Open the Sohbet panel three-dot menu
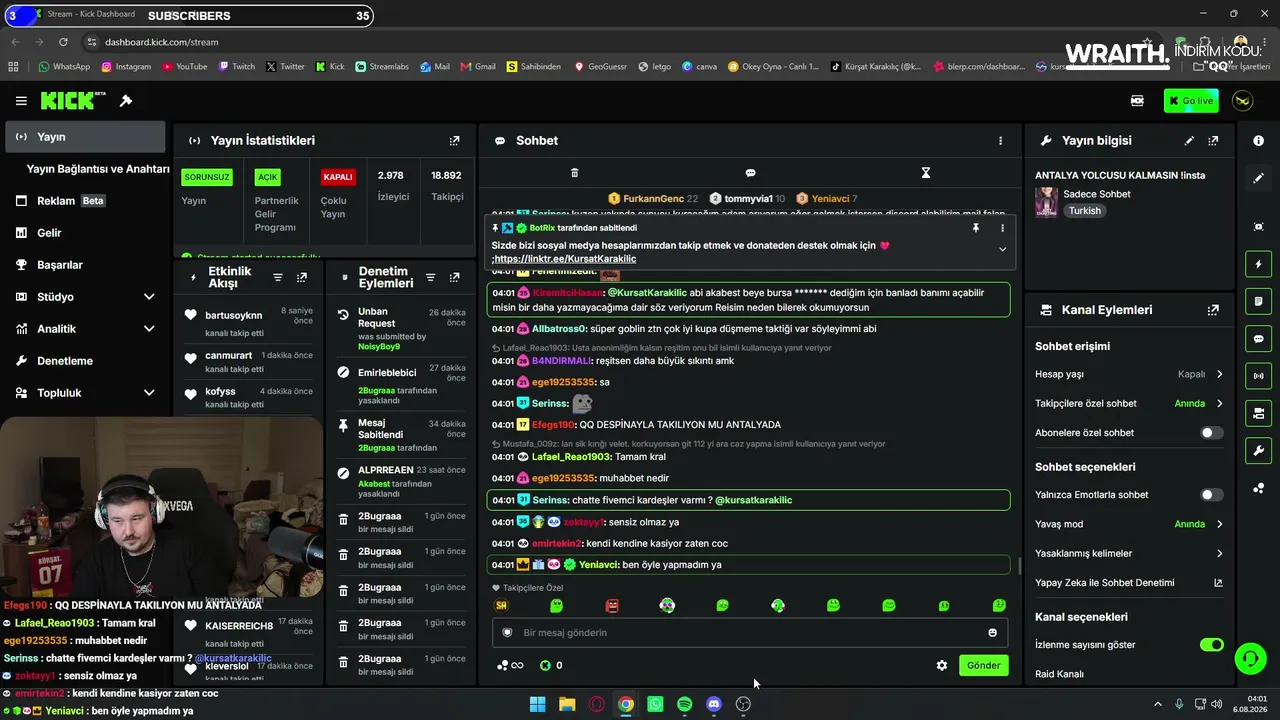This screenshot has height=720, width=1280. click(1000, 141)
